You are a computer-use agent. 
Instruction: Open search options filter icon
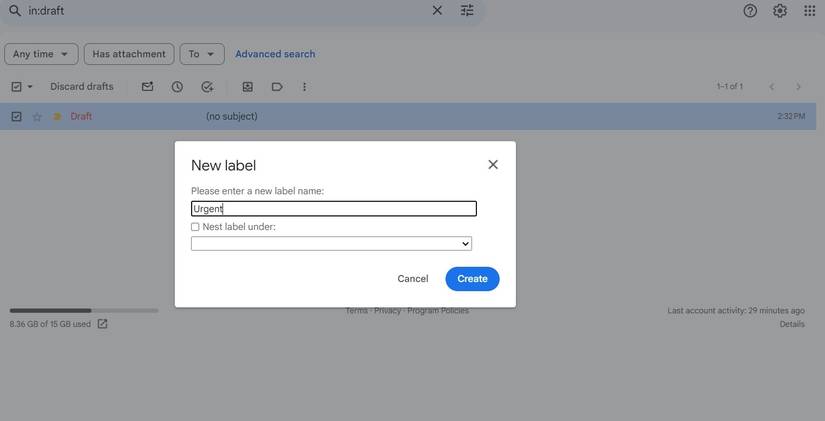pos(467,11)
